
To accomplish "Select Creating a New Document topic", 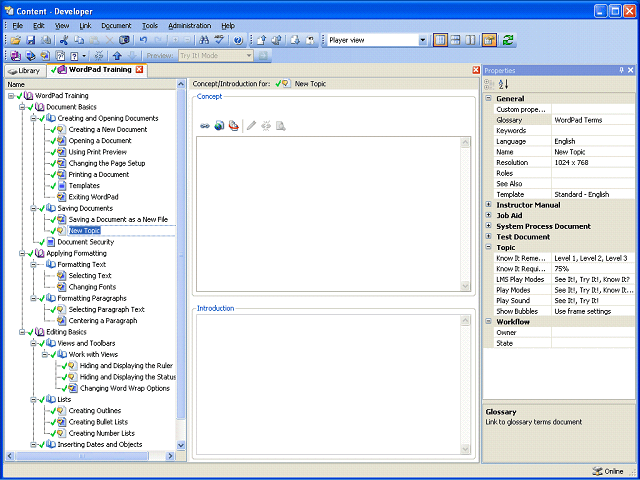I will click(x=108, y=129).
